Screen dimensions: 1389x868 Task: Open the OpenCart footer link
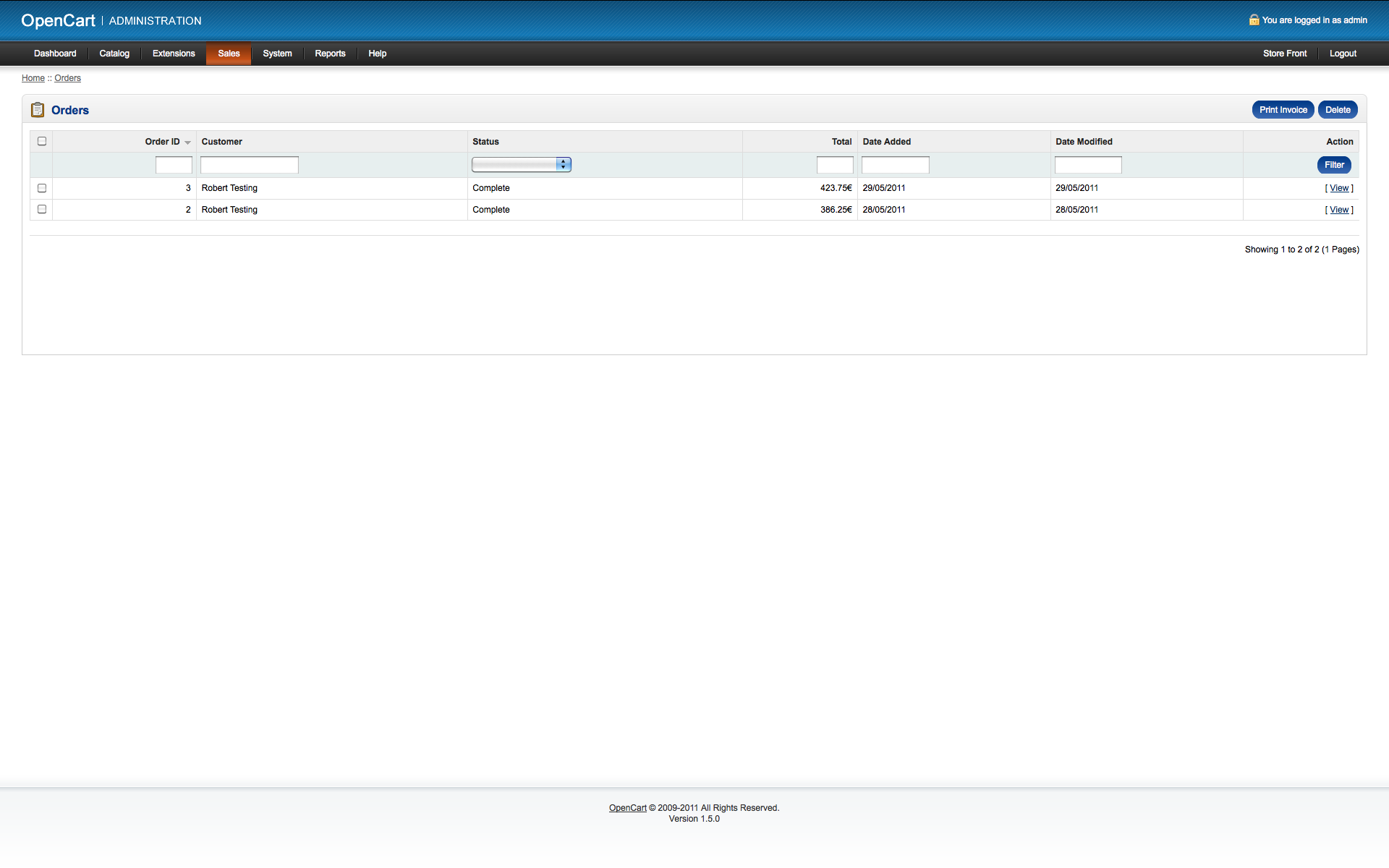tap(627, 808)
